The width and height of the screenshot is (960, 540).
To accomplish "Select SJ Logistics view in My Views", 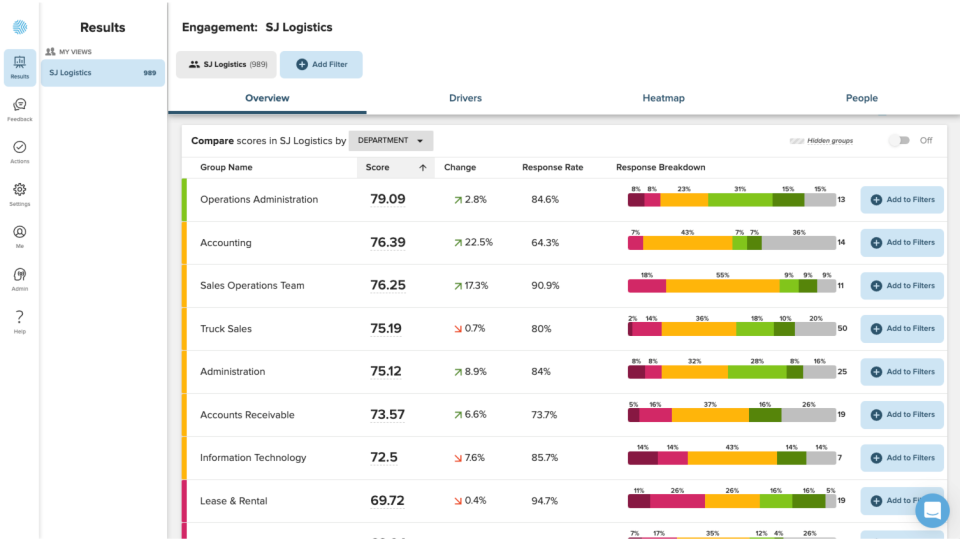I will [x=103, y=73].
